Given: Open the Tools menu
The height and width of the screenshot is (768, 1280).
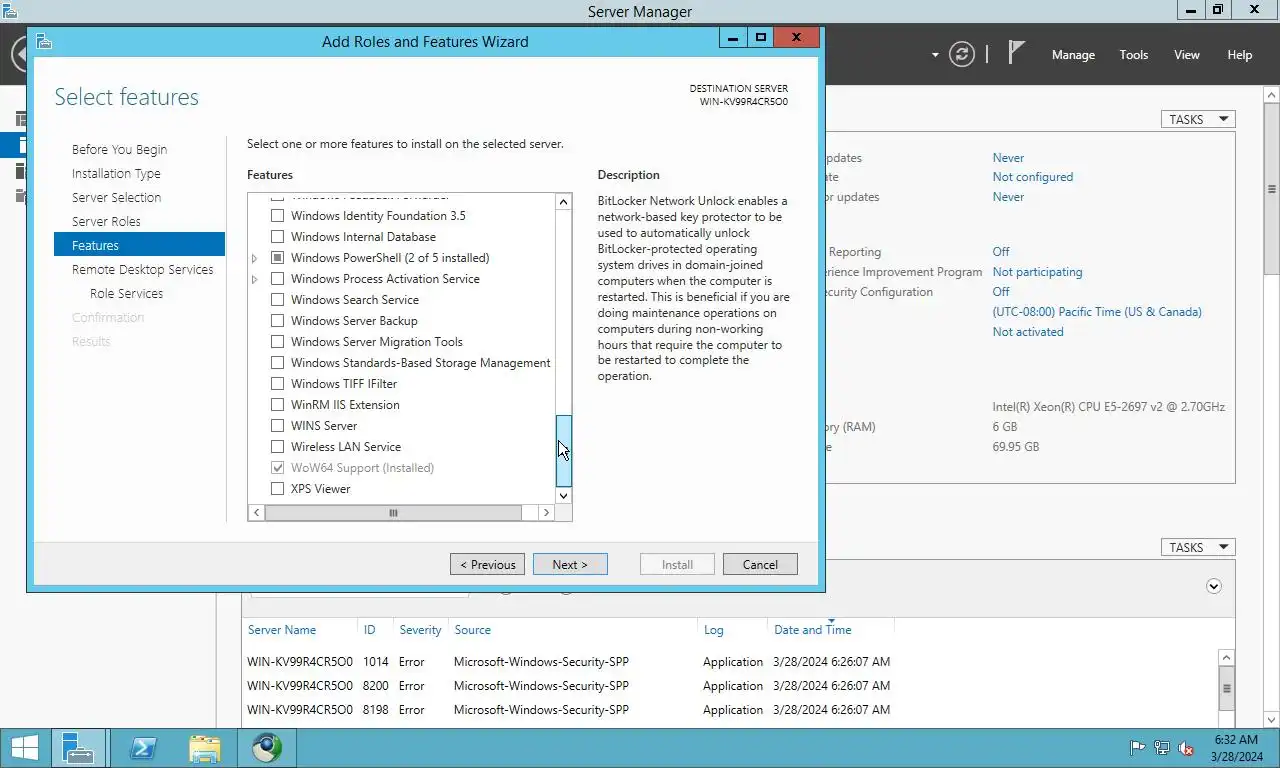Looking at the screenshot, I should pyautogui.click(x=1134, y=55).
